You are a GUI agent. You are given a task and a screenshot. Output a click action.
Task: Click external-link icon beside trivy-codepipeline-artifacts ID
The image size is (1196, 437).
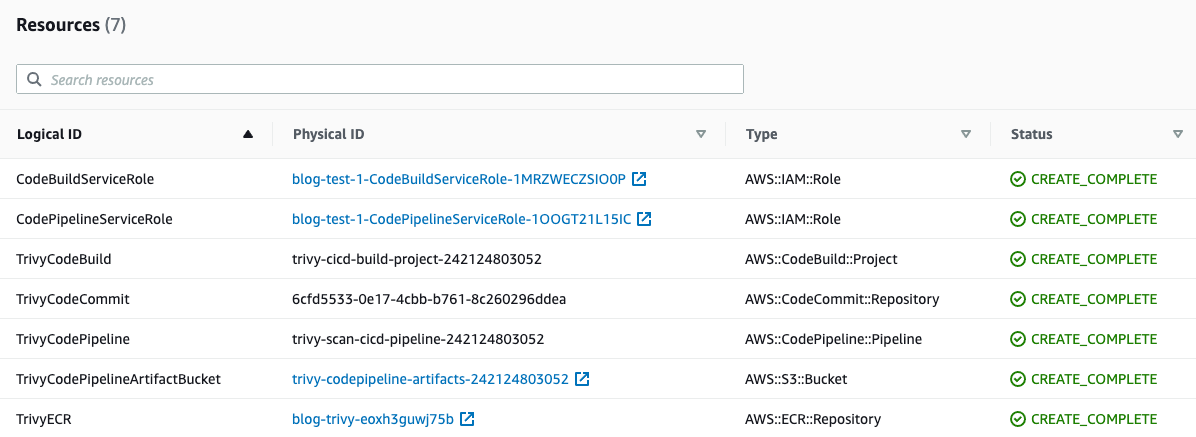click(582, 379)
